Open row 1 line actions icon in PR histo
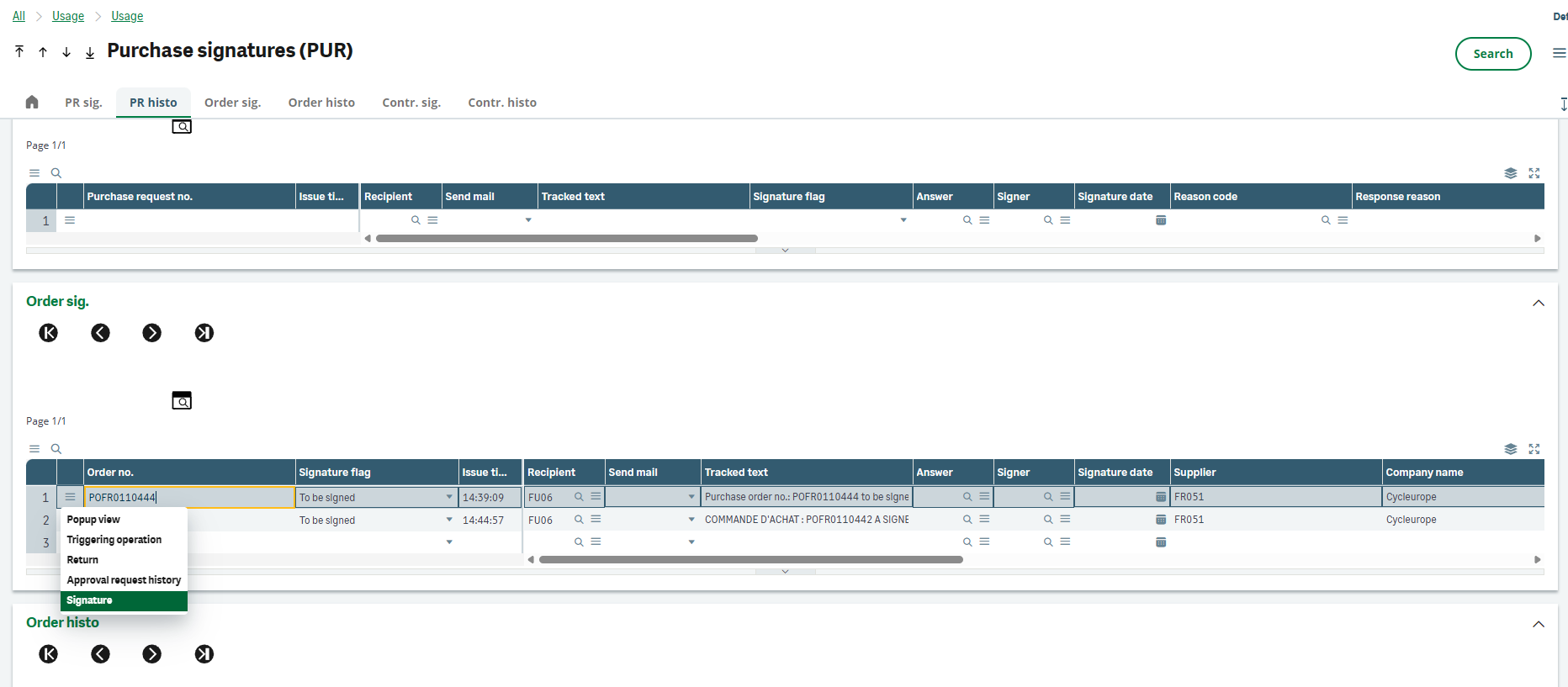This screenshot has height=687, width=1568. (70, 220)
